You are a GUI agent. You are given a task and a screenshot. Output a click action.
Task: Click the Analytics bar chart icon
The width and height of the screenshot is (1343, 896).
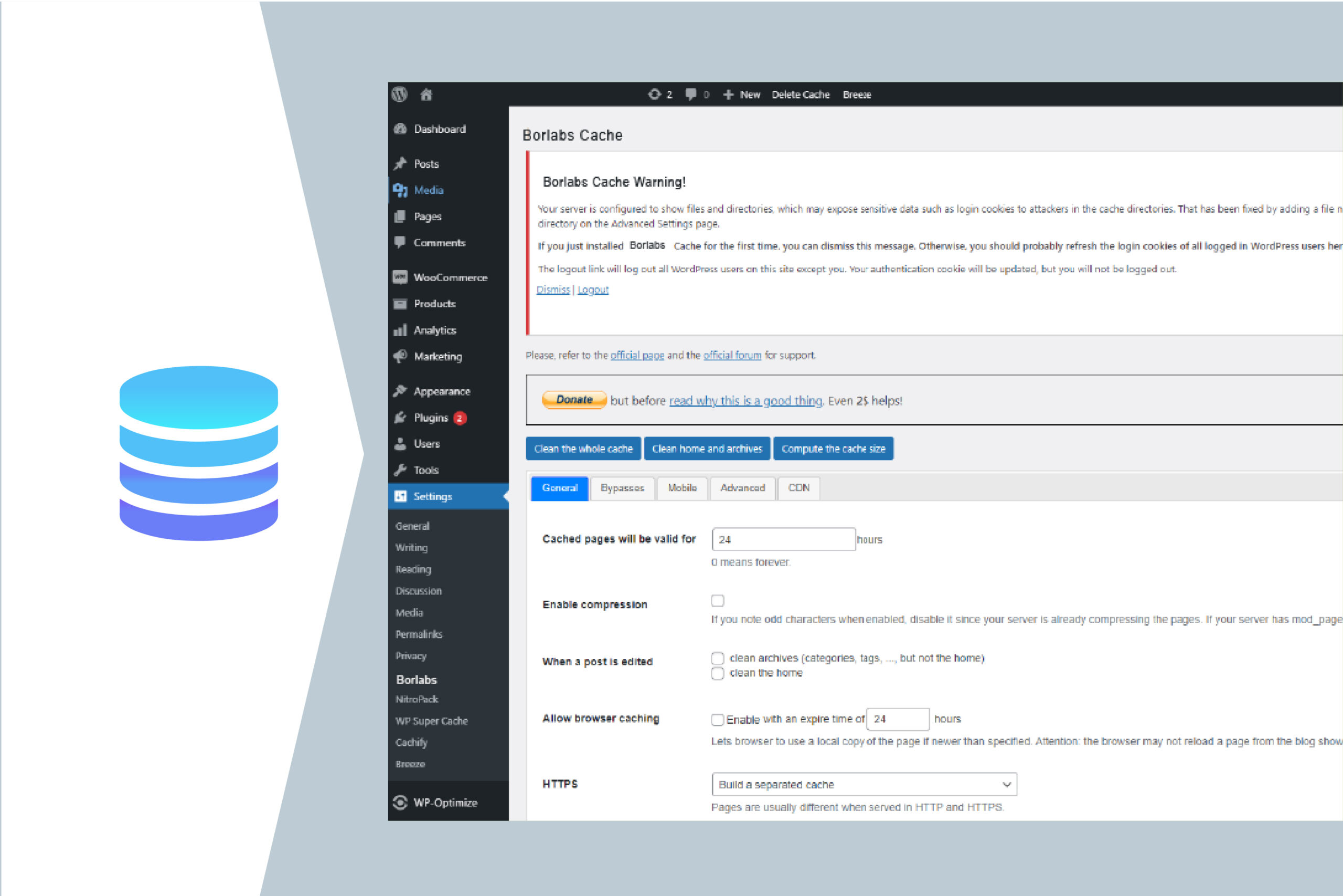tap(400, 330)
